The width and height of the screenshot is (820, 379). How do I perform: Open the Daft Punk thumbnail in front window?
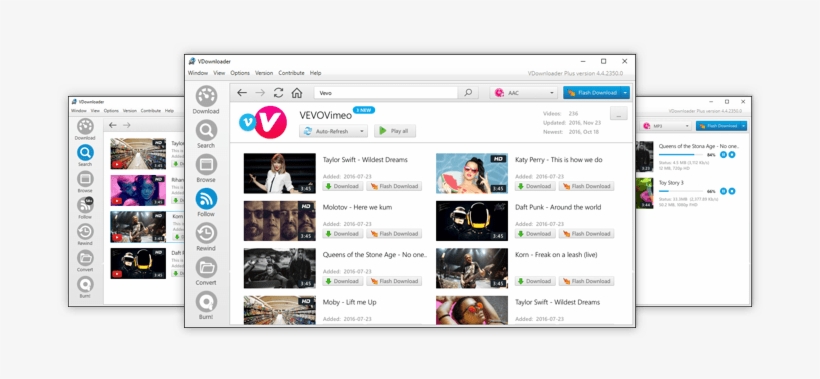pyautogui.click(x=472, y=221)
